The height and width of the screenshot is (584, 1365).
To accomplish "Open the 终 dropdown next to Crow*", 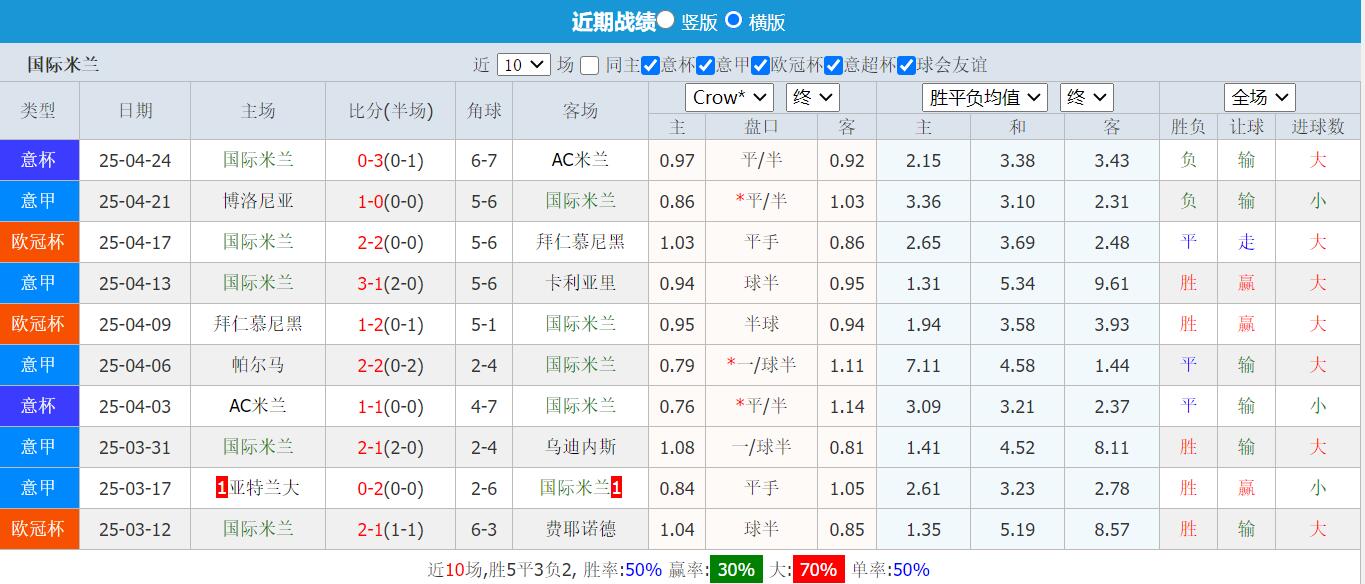I will (x=812, y=97).
